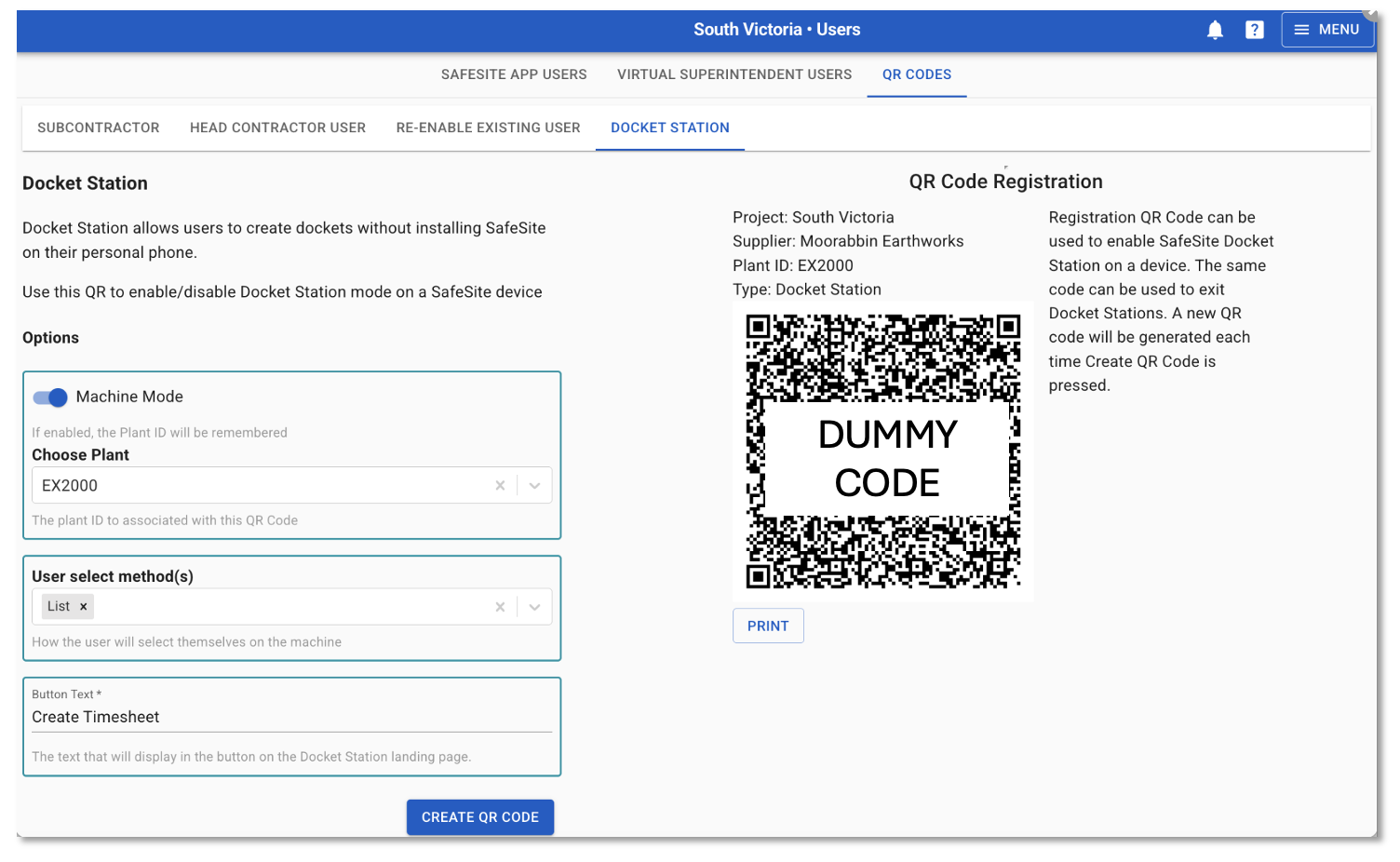Image resolution: width=1400 pixels, height=862 pixels.
Task: Click the 'Type: Docket Station' text
Action: click(x=807, y=290)
